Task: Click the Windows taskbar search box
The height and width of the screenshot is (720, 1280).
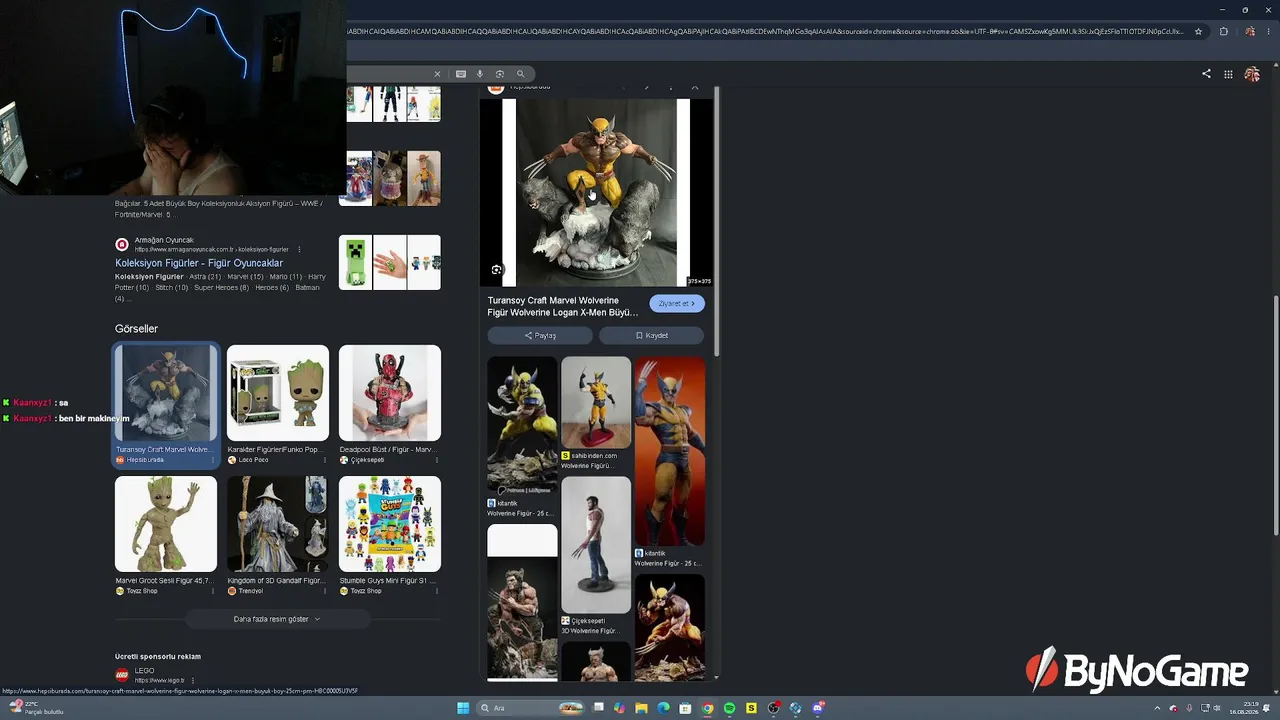Action: pos(530,708)
